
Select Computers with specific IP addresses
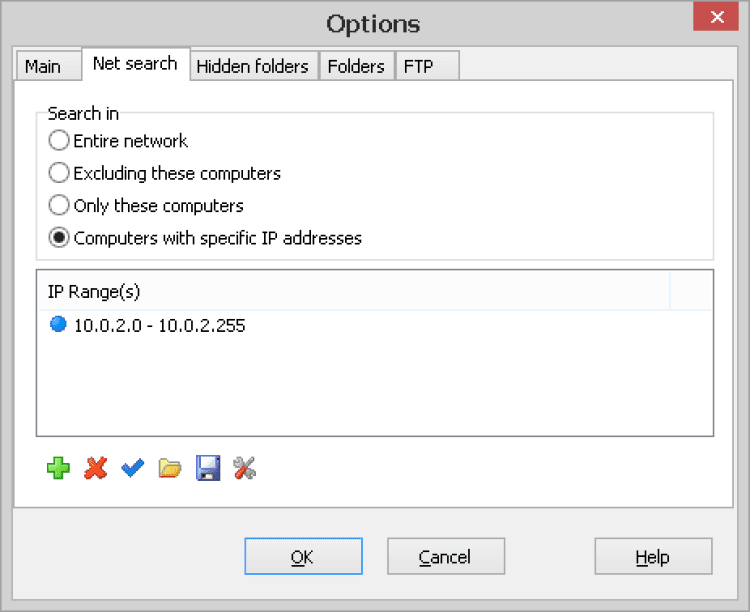click(59, 238)
